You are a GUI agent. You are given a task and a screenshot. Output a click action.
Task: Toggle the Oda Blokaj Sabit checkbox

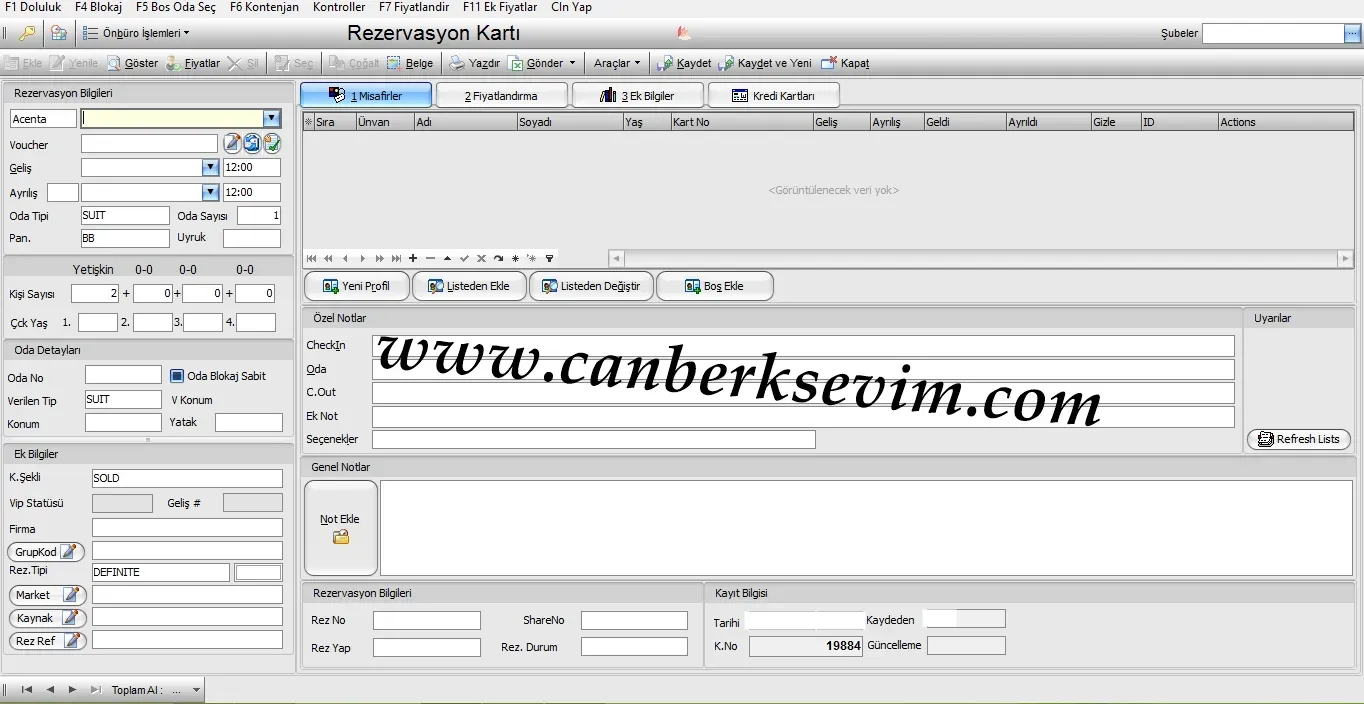(x=177, y=376)
